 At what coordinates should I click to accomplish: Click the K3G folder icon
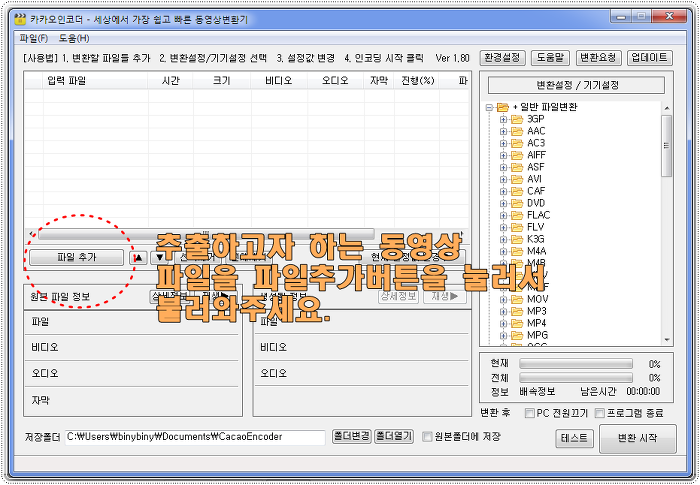(x=517, y=239)
